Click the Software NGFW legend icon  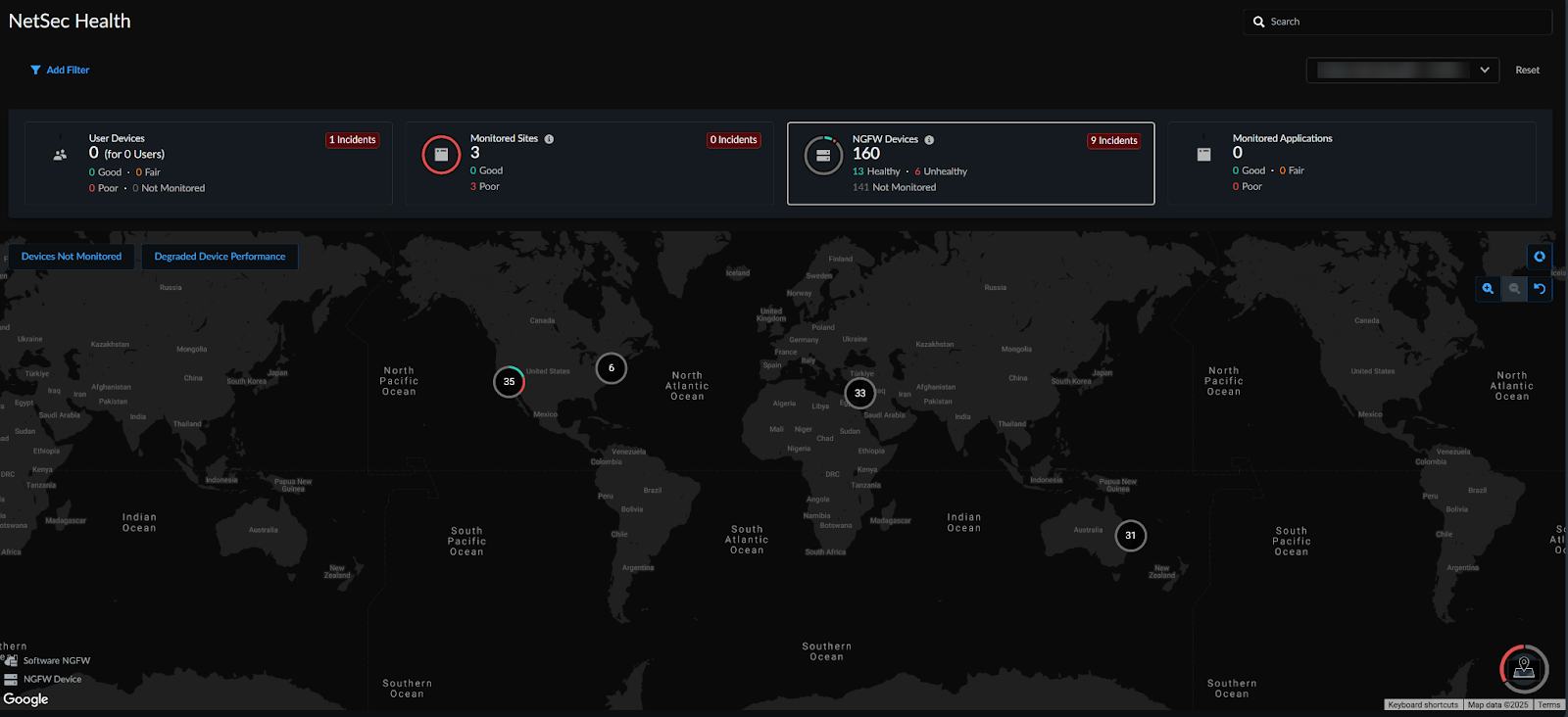[11, 661]
